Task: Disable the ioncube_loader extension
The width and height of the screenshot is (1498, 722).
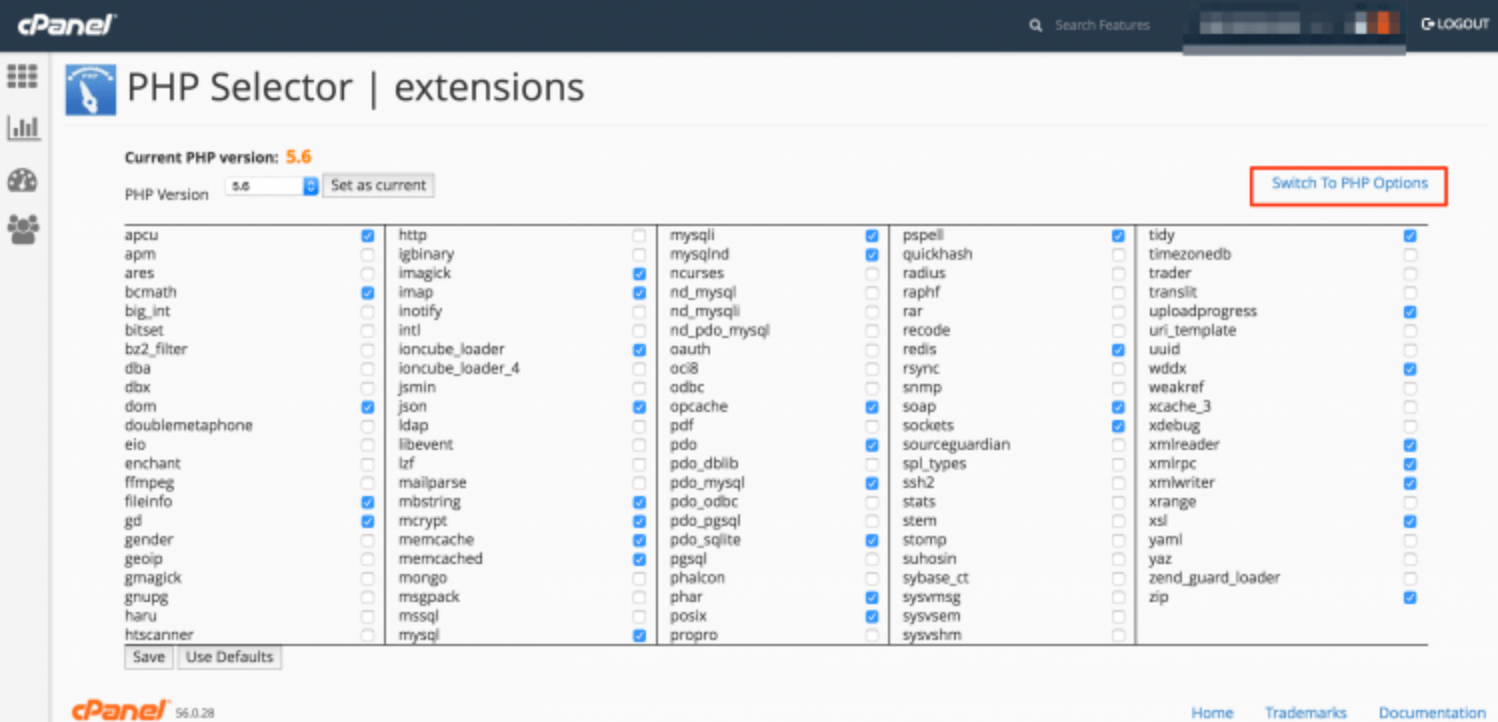Action: [x=639, y=350]
